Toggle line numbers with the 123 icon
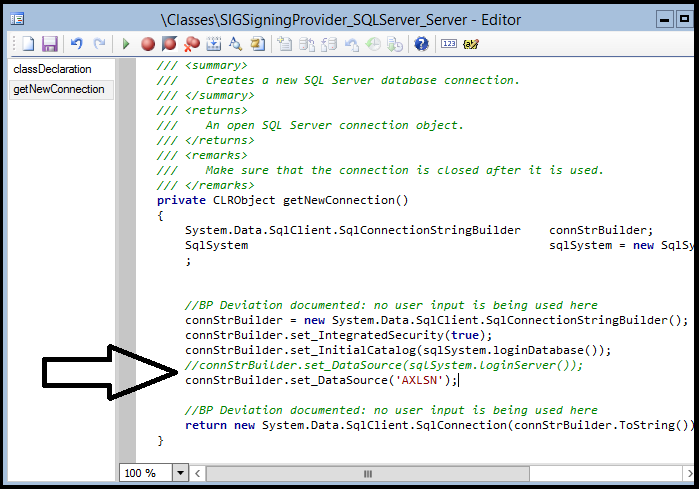The height and width of the screenshot is (489, 699). pyautogui.click(x=448, y=44)
